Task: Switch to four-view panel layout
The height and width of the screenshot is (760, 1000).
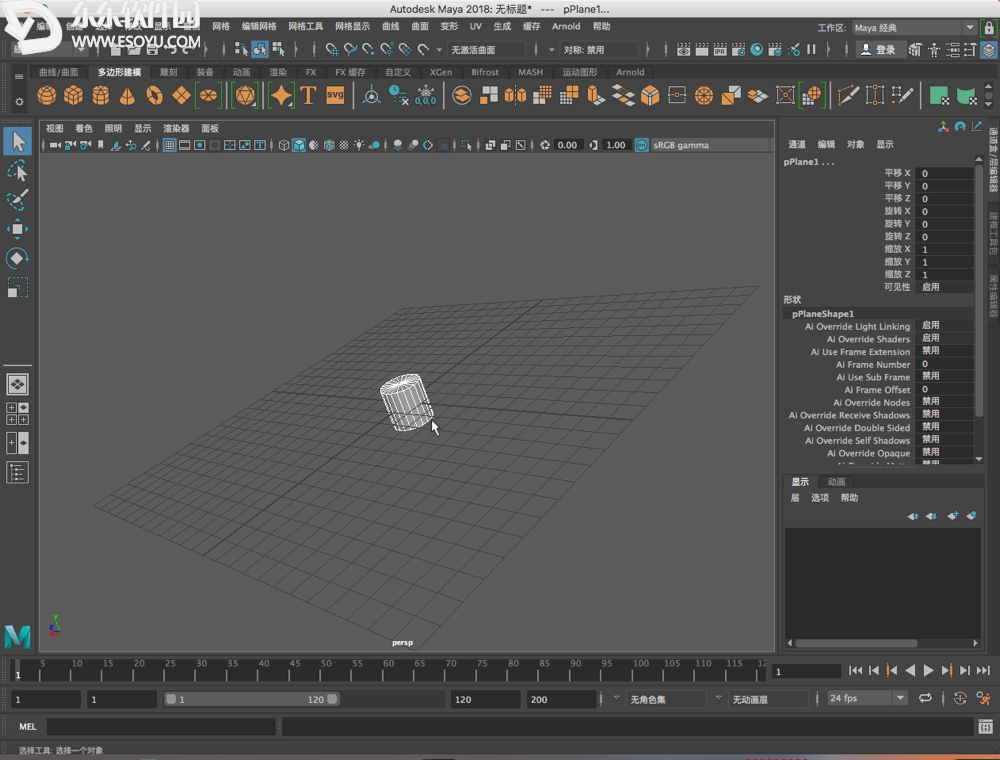Action: (17, 413)
